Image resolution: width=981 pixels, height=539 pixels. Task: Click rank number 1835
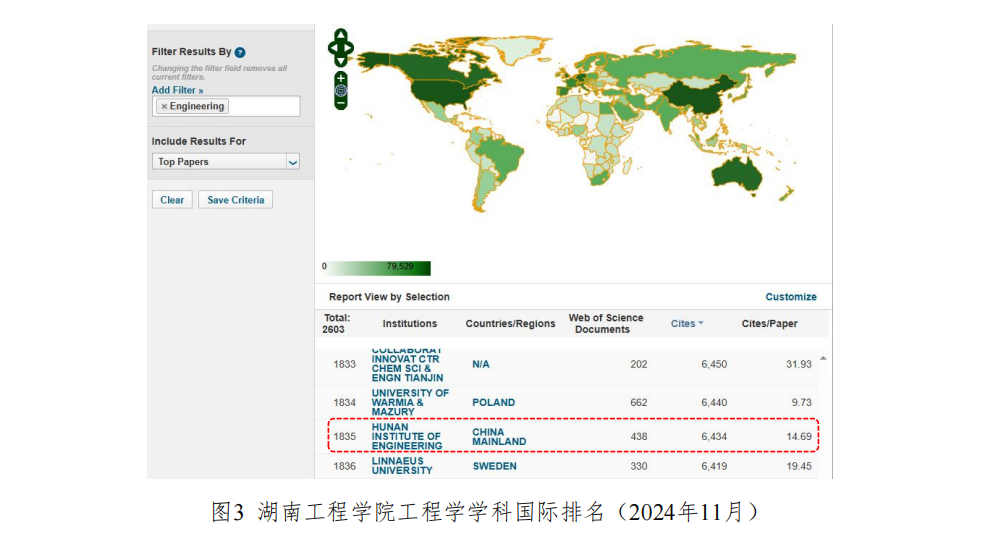[x=345, y=436]
